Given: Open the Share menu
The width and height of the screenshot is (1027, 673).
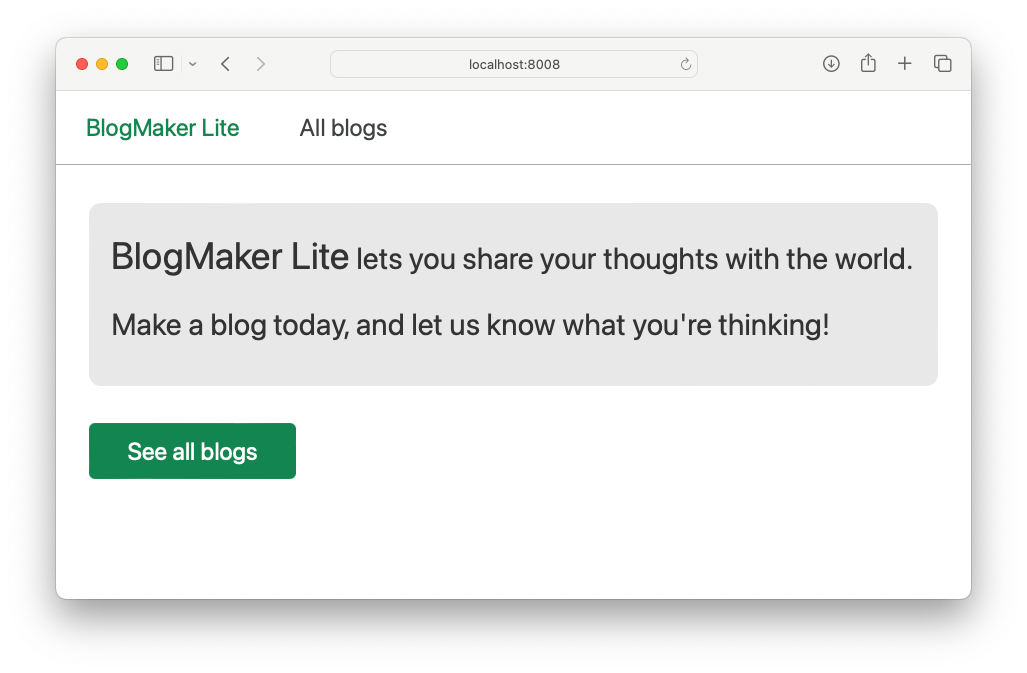Looking at the screenshot, I should [868, 63].
